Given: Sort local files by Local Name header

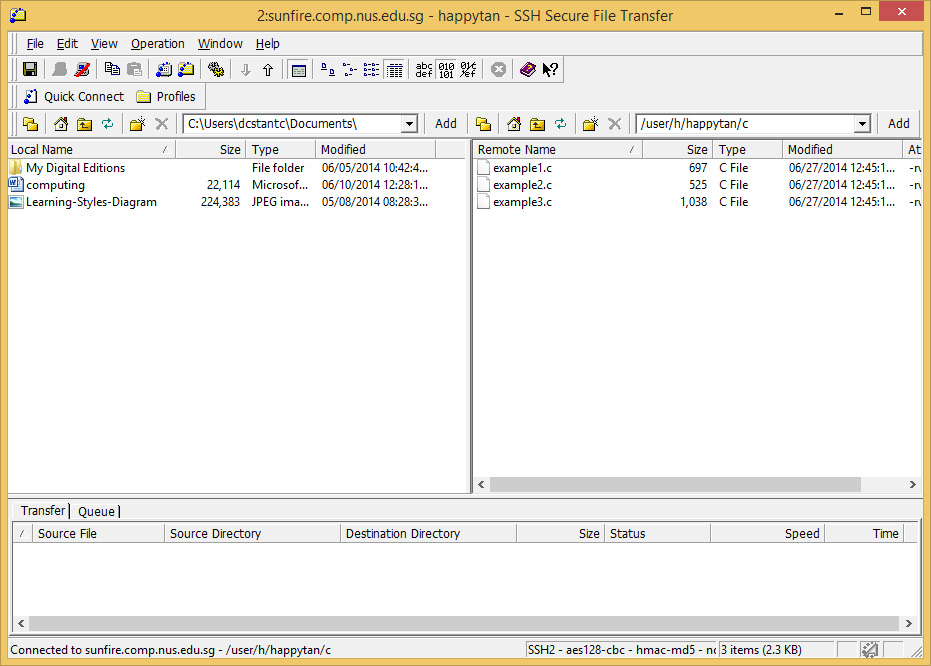Looking at the screenshot, I should [x=91, y=150].
